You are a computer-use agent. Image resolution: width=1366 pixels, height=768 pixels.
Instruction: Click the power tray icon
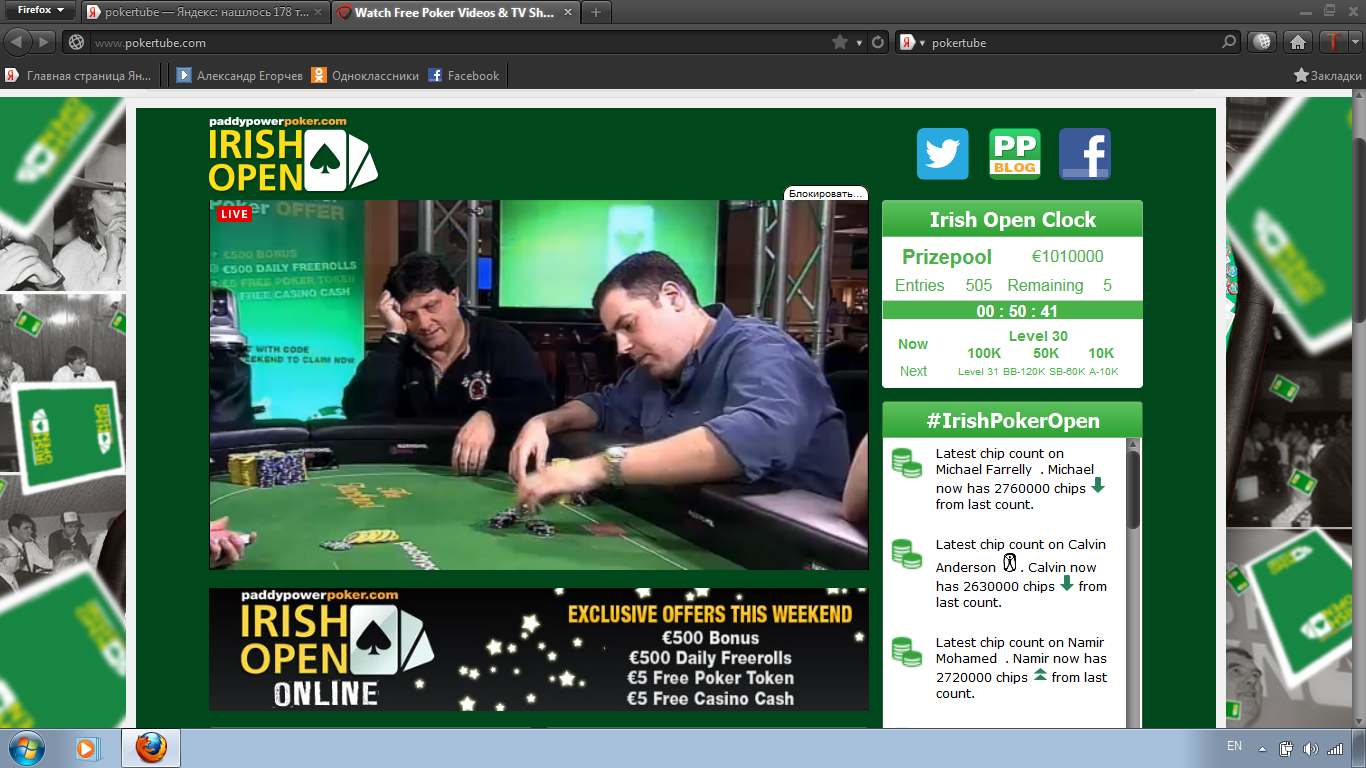coord(1287,748)
